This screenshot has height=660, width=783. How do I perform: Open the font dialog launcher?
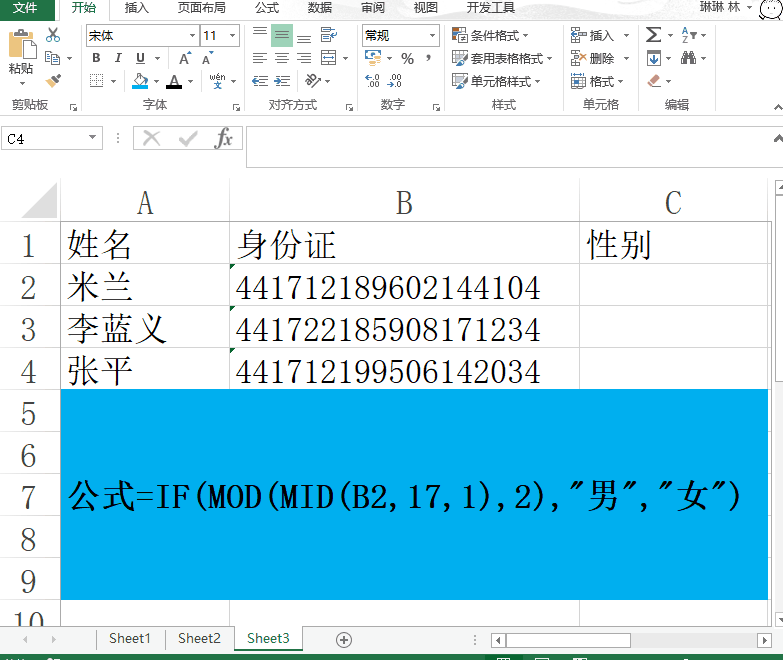tap(237, 107)
